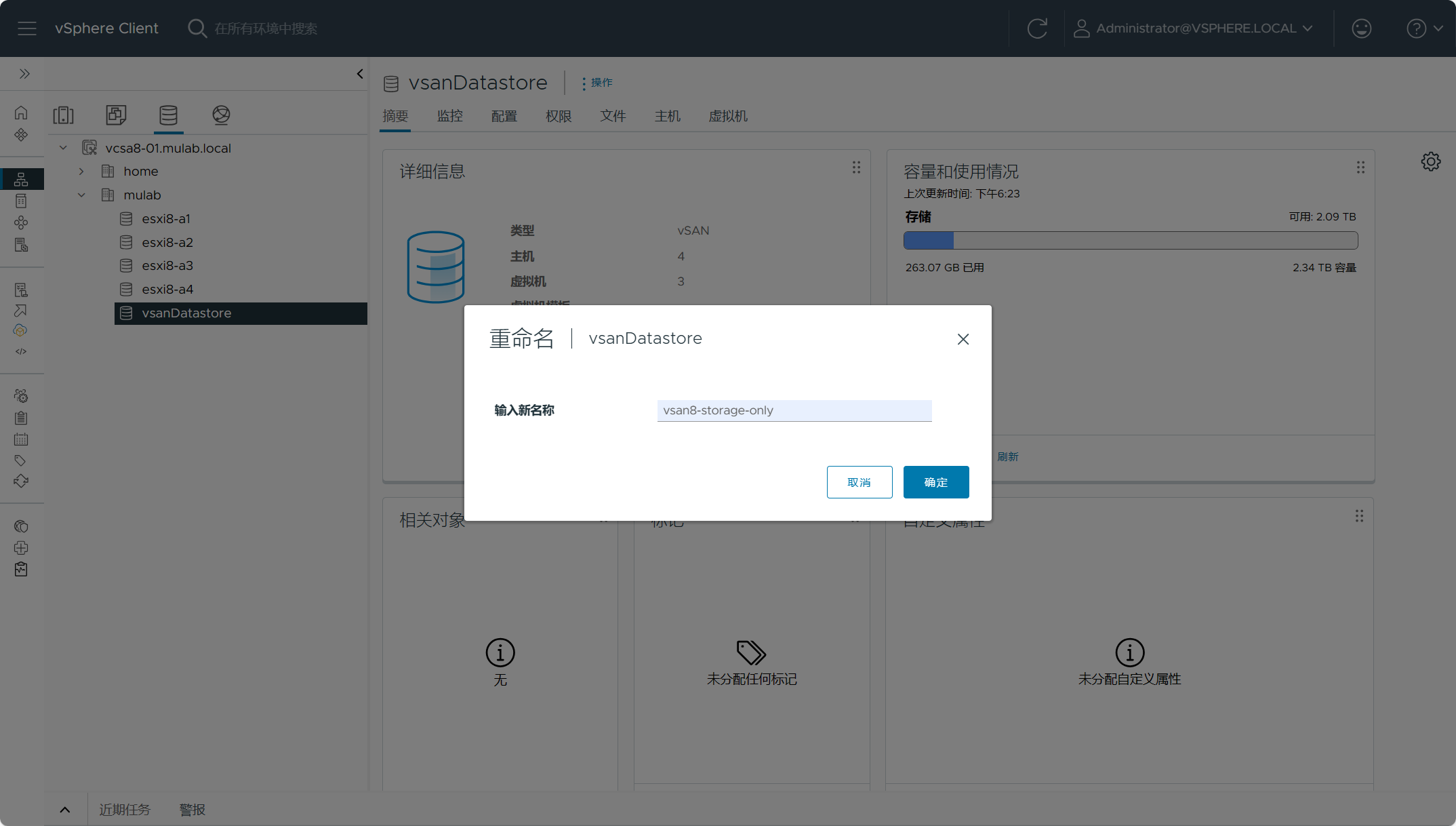Click the 自定义属性 card drag handle
The height and width of the screenshot is (826, 1456).
tap(1359, 516)
